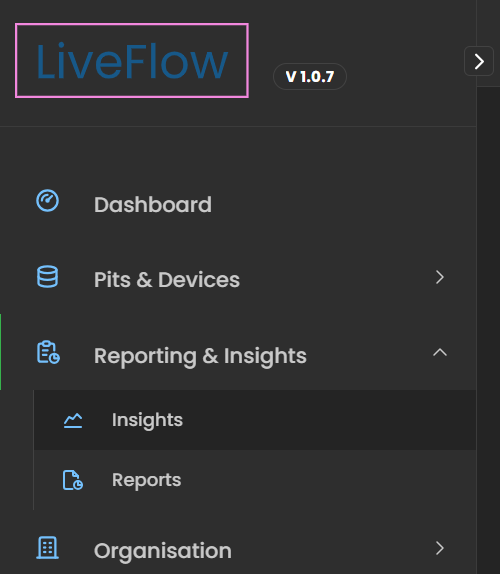Click the V 1.0.7 version badge
Image resolution: width=500 pixels, height=574 pixels.
click(310, 77)
